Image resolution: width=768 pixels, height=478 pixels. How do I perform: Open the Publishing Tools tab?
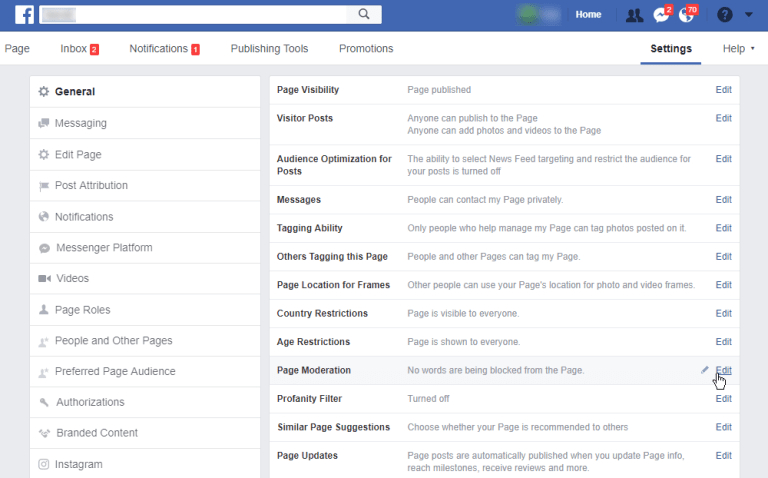pos(269,48)
